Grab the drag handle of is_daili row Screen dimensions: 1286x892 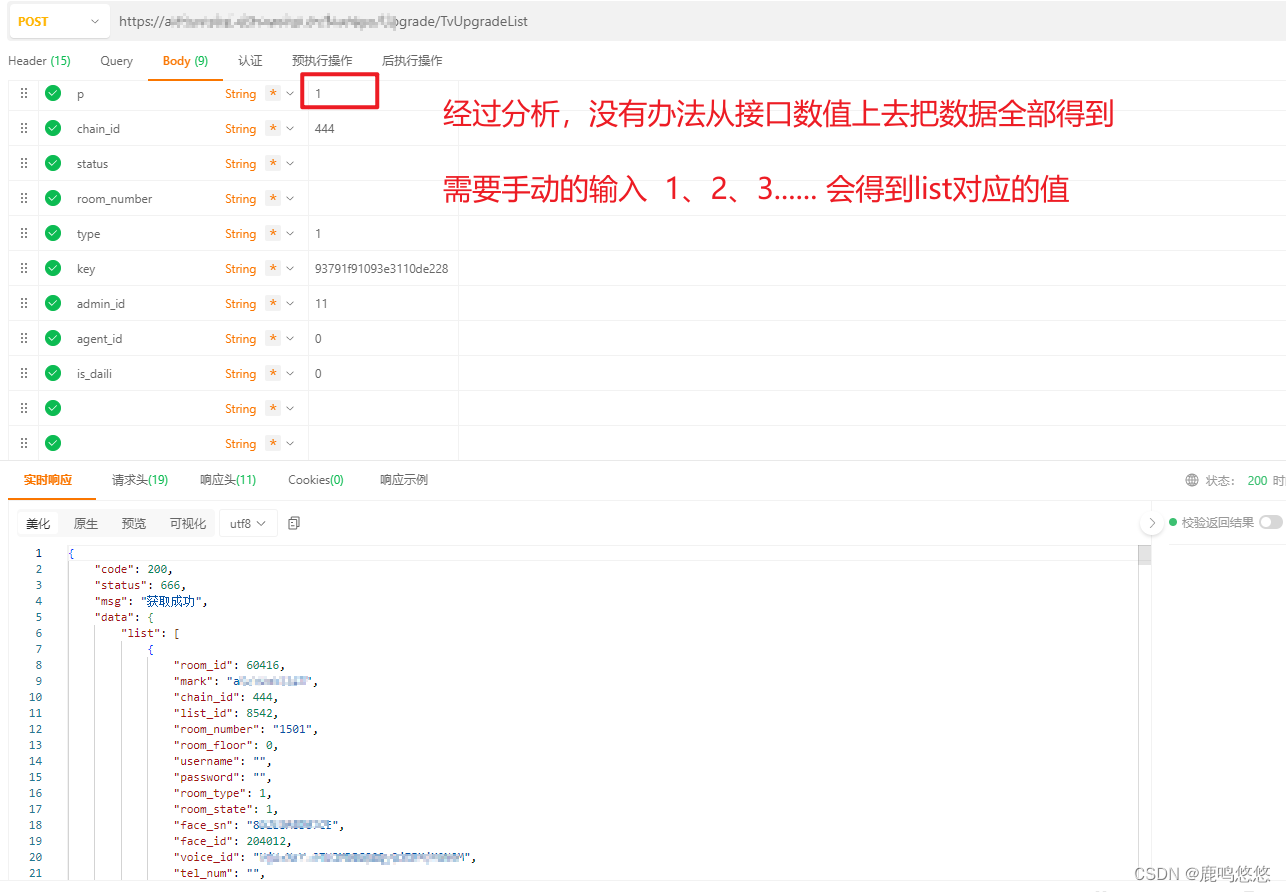24,373
